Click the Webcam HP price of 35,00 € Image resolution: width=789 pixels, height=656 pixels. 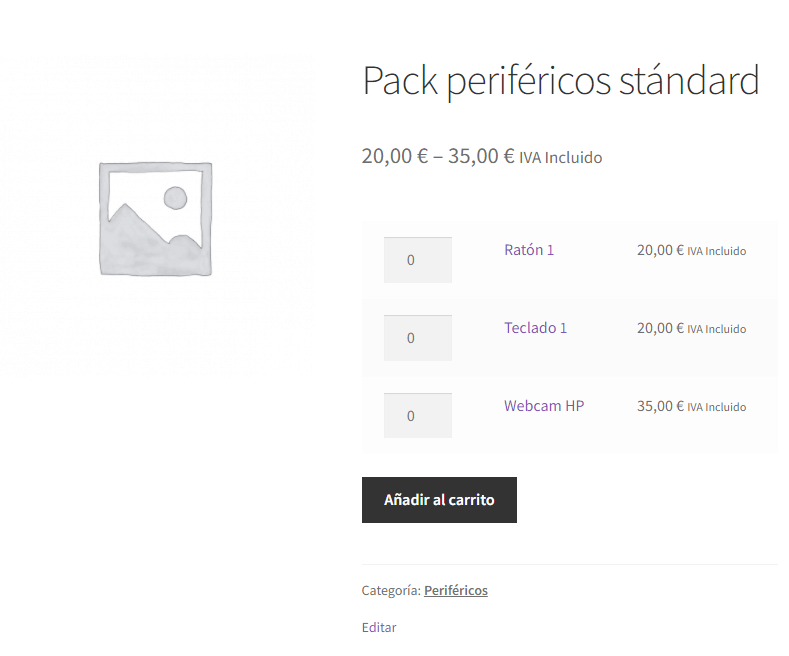[660, 406]
